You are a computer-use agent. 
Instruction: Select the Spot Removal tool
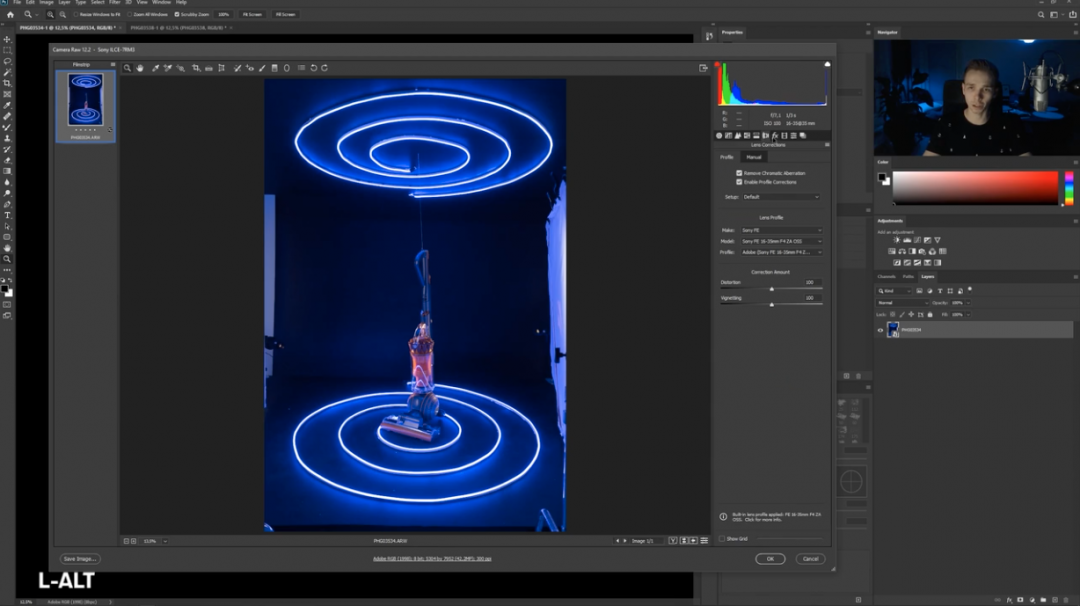point(238,68)
